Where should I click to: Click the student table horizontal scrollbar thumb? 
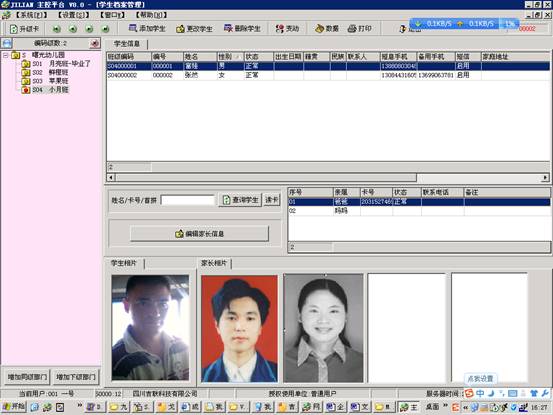266,177
